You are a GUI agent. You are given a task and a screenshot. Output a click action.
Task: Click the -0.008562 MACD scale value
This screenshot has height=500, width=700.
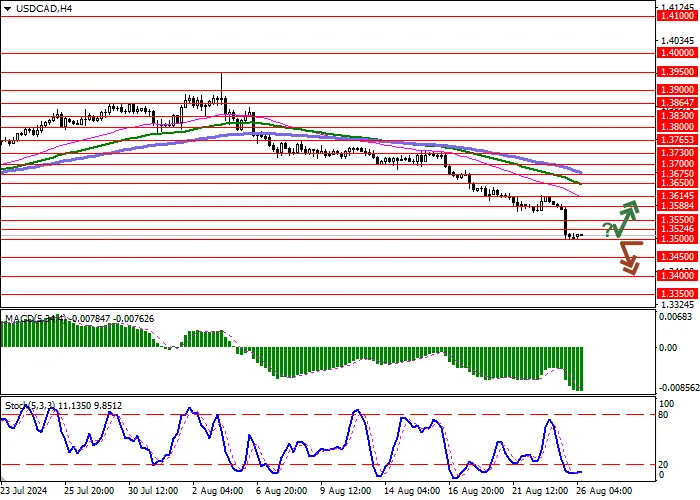coord(678,388)
